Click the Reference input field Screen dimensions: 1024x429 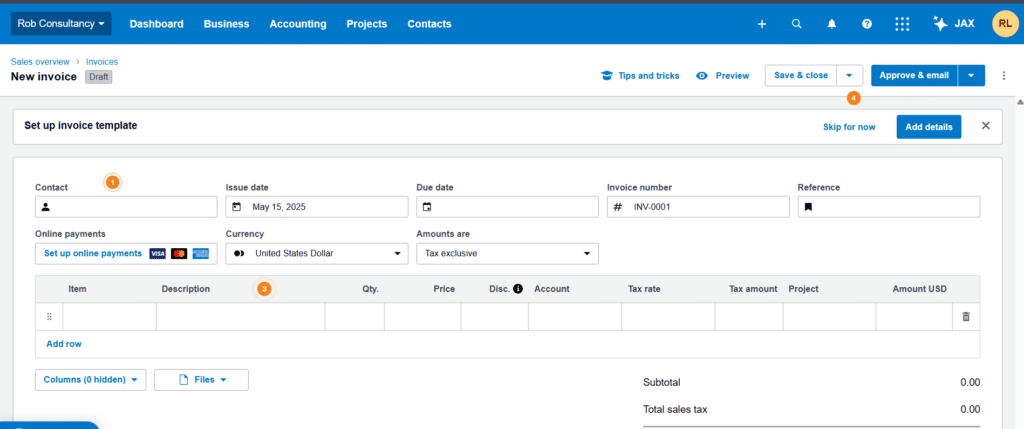(x=889, y=207)
